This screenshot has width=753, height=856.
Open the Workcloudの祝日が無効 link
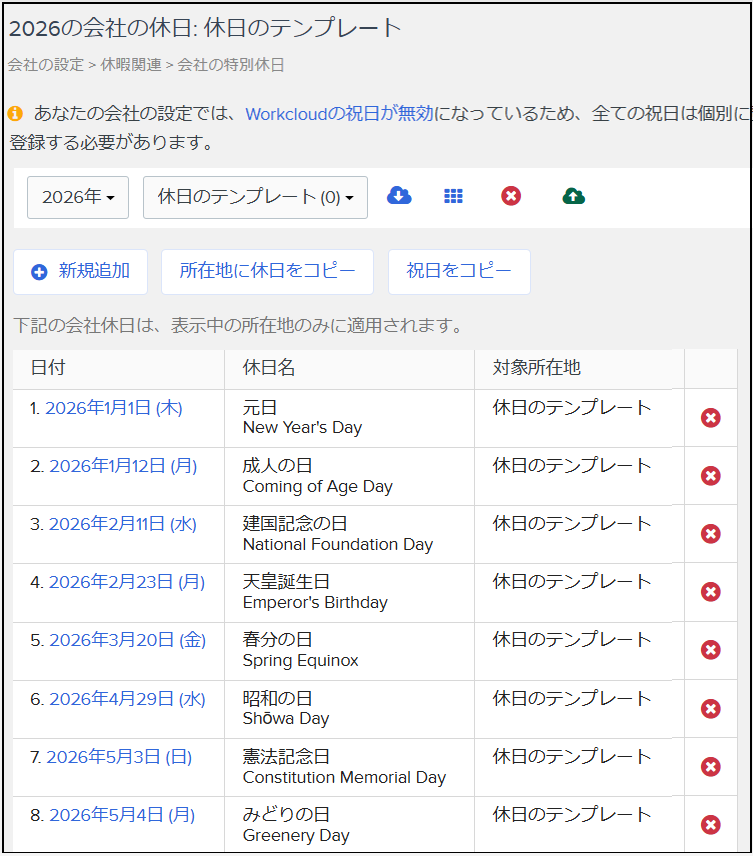[339, 114]
